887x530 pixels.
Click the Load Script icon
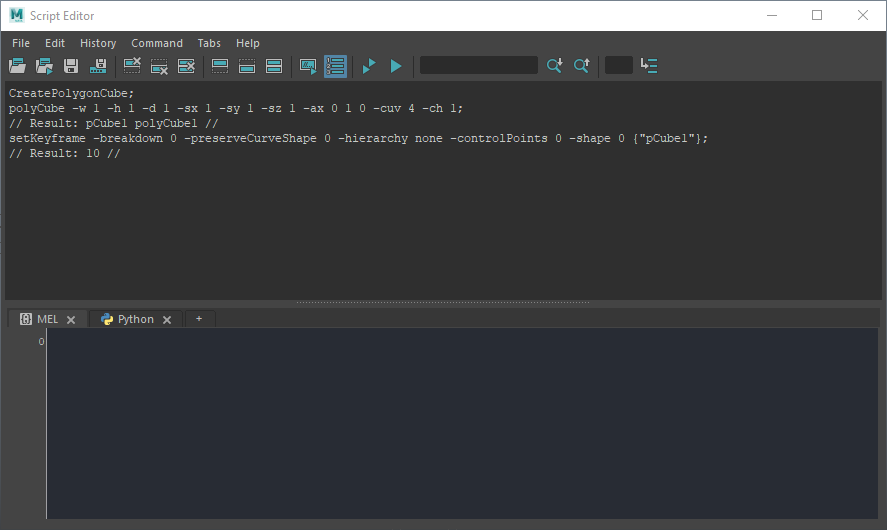[18, 66]
